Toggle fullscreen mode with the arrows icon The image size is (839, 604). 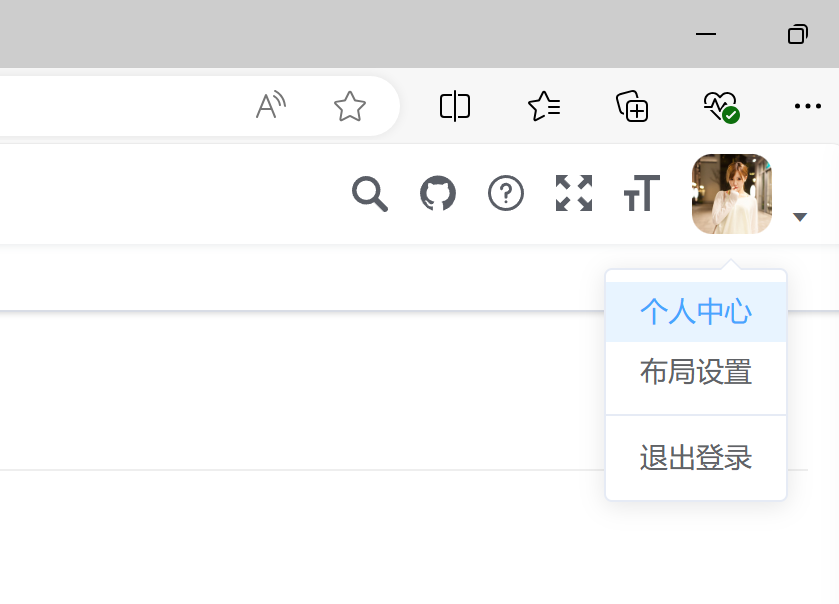pos(574,193)
